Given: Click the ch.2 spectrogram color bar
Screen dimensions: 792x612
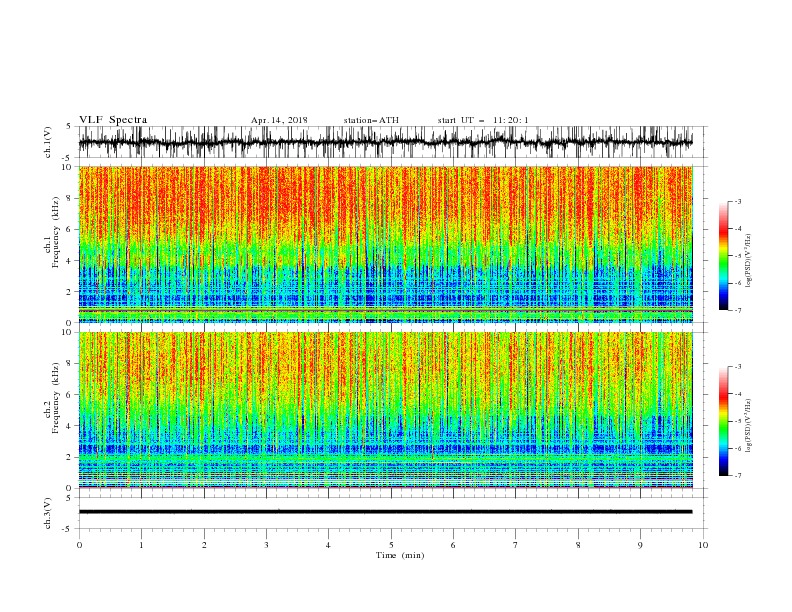Looking at the screenshot, I should click(x=724, y=421).
